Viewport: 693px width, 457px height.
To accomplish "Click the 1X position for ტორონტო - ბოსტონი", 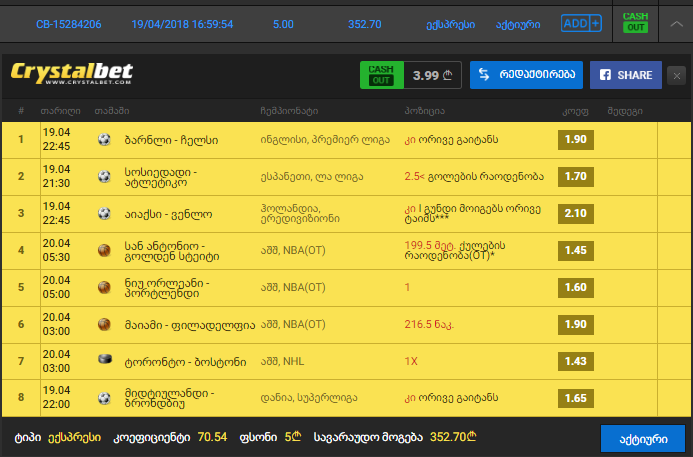I will [411, 362].
